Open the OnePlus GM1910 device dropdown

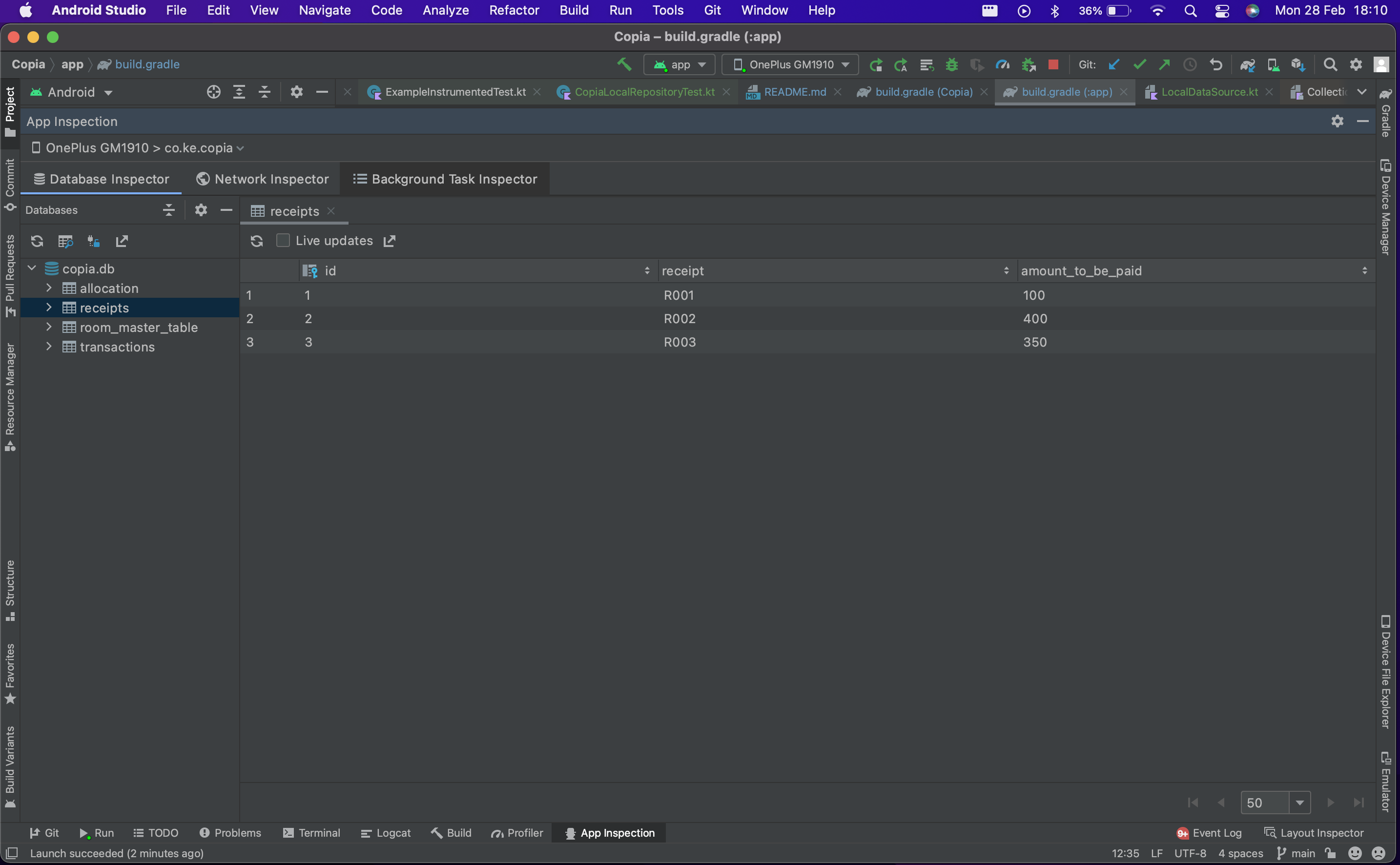[790, 64]
